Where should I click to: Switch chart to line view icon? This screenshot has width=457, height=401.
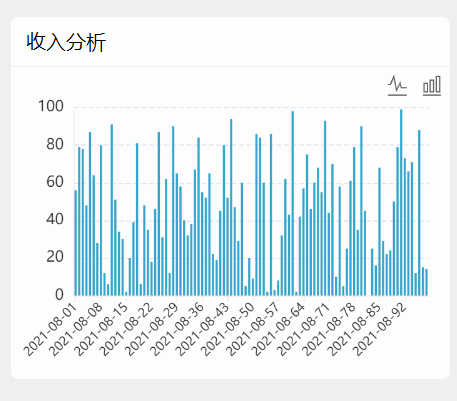(x=397, y=85)
